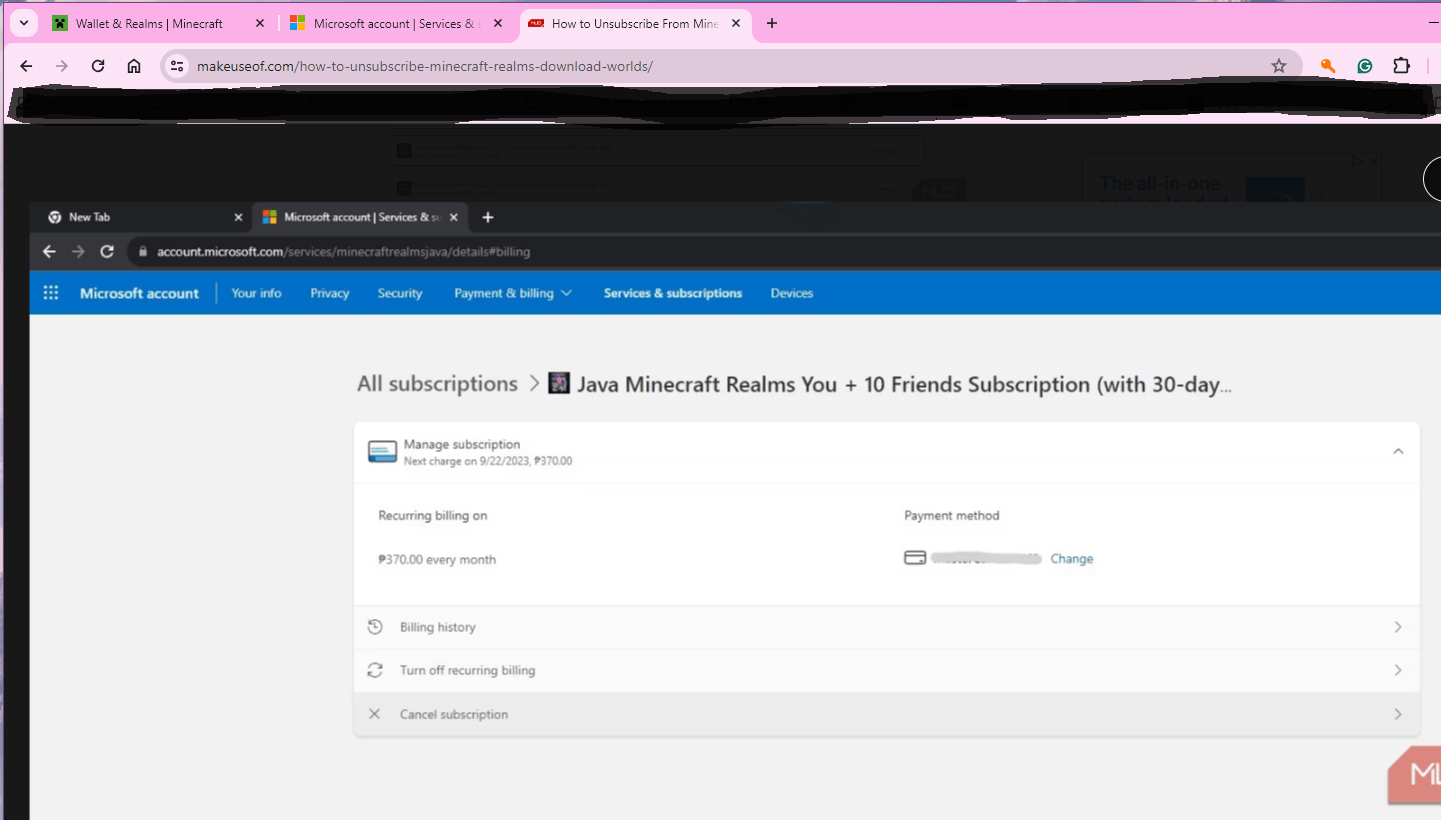Open the home page via the house icon
The width and height of the screenshot is (1441, 820).
[134, 66]
